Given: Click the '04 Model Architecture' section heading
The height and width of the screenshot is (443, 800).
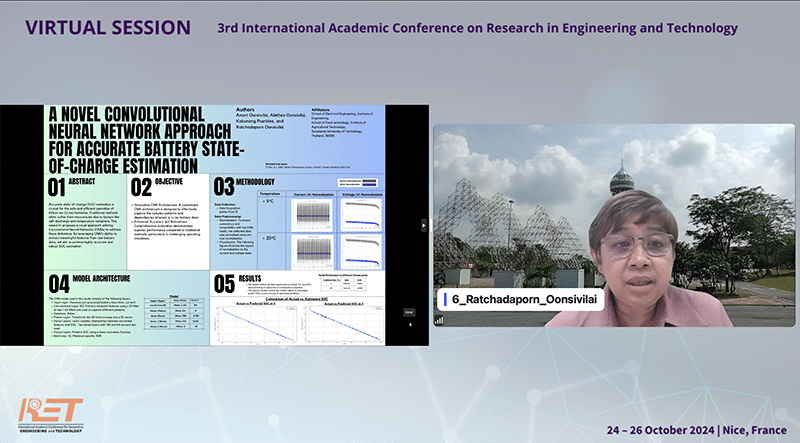Looking at the screenshot, I should 89,283.
